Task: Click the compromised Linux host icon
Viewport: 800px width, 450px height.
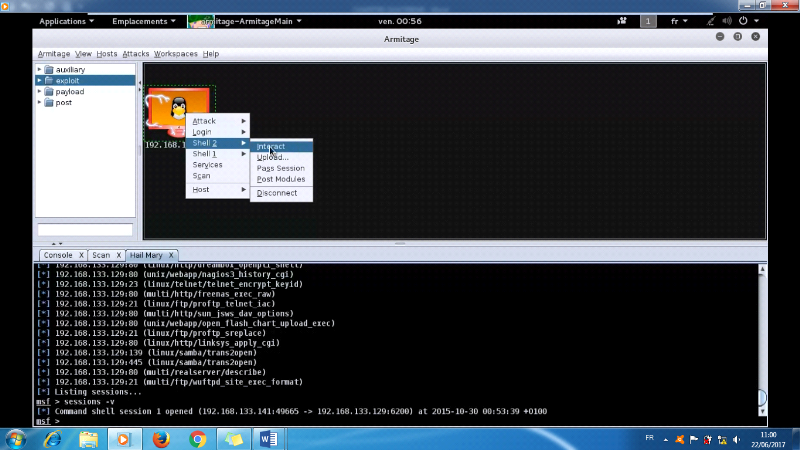Action: click(179, 107)
